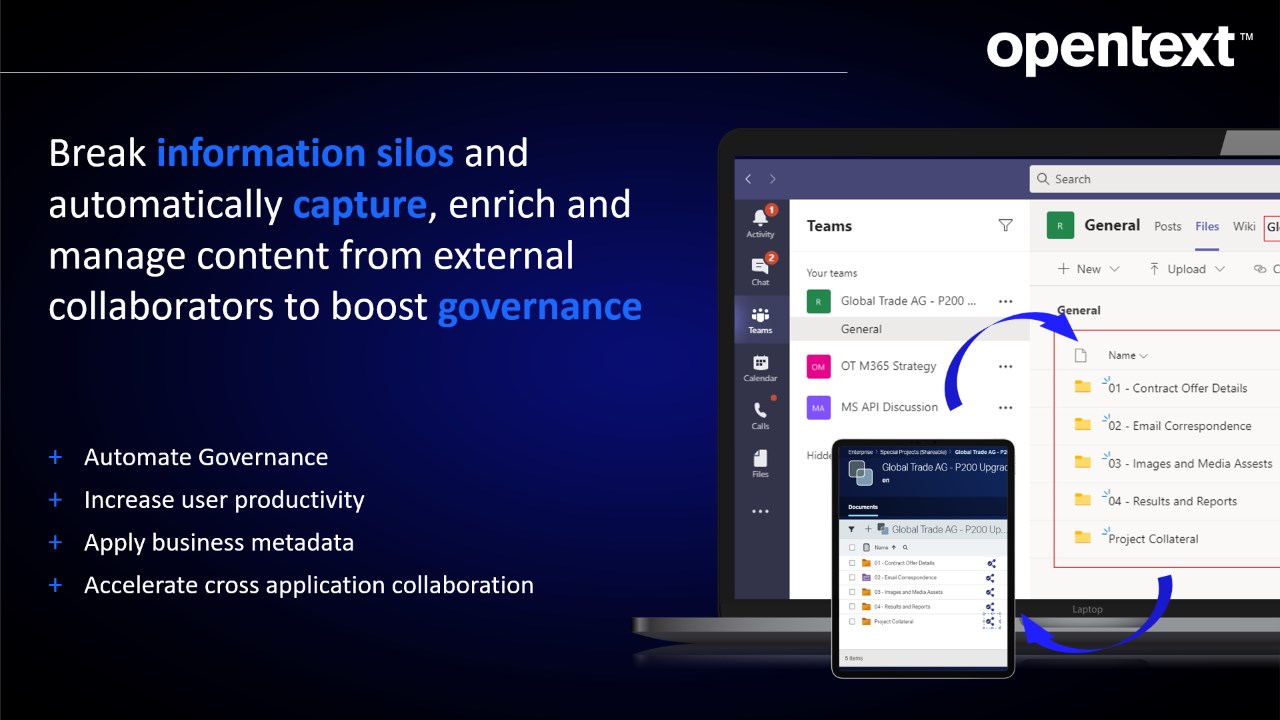Open the MS API Discussion team
1280x720 pixels.
(889, 408)
